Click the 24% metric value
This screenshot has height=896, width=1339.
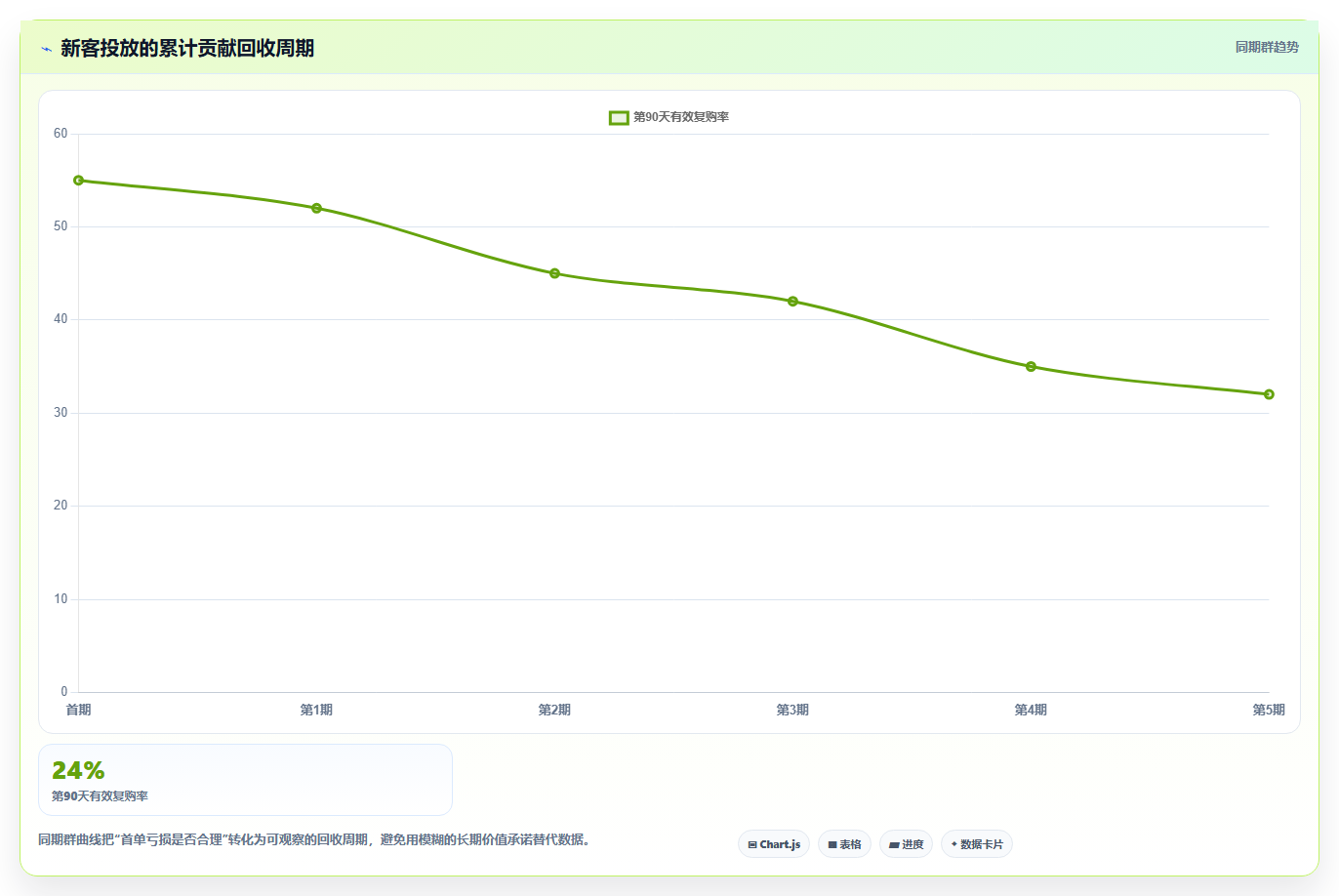pos(78,770)
